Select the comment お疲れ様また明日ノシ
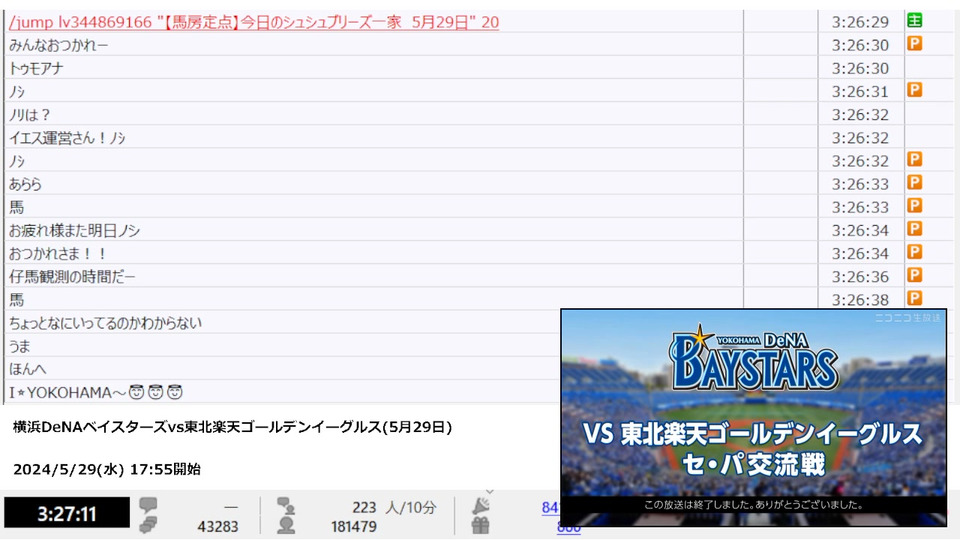 click(x=75, y=231)
